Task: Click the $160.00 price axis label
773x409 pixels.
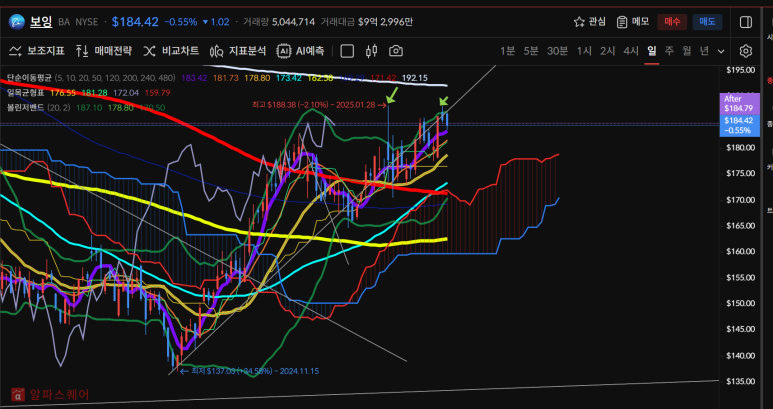Action: tap(740, 251)
